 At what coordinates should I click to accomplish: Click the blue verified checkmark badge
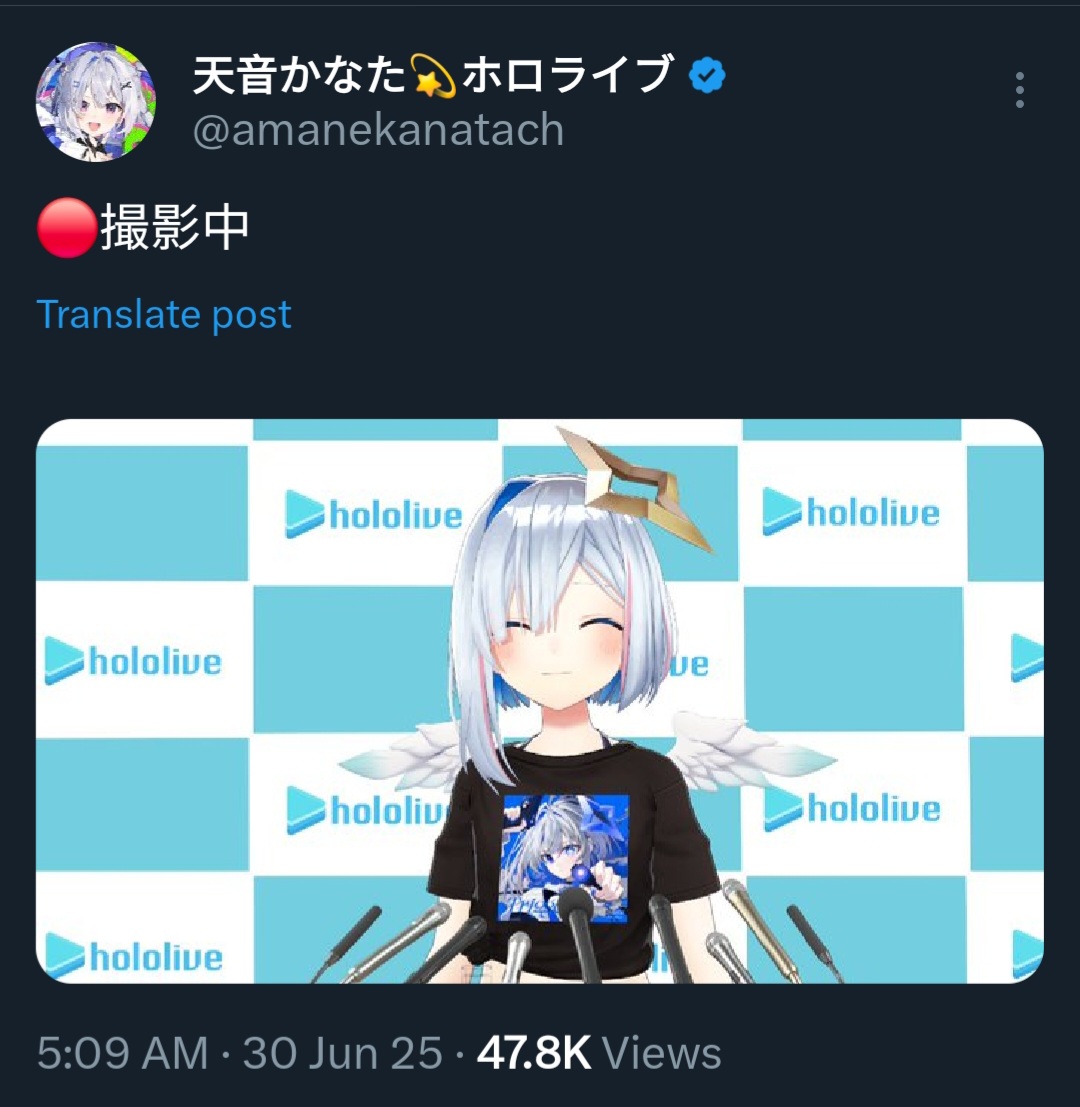(x=707, y=76)
